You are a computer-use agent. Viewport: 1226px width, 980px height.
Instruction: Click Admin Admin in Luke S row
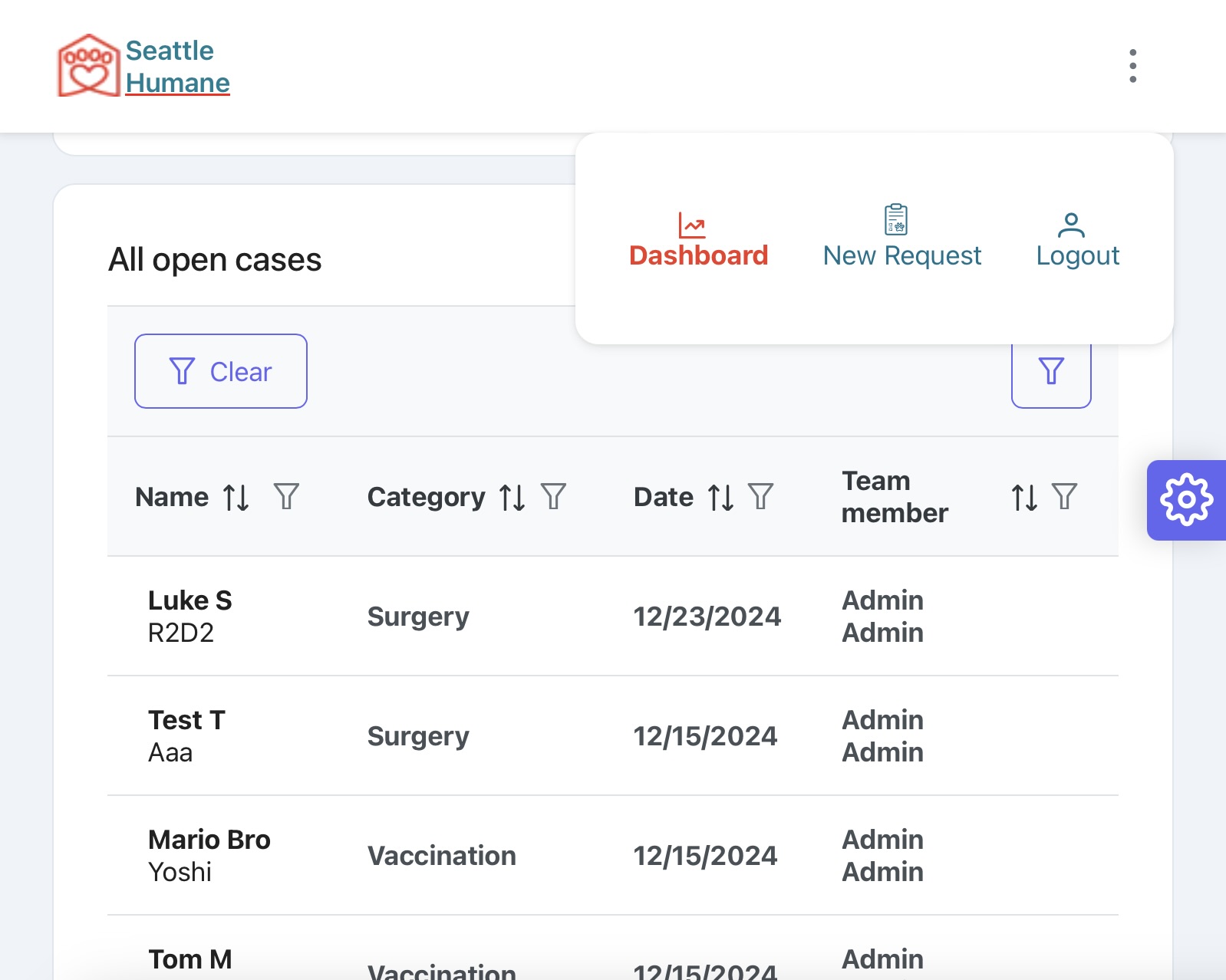[x=883, y=617]
